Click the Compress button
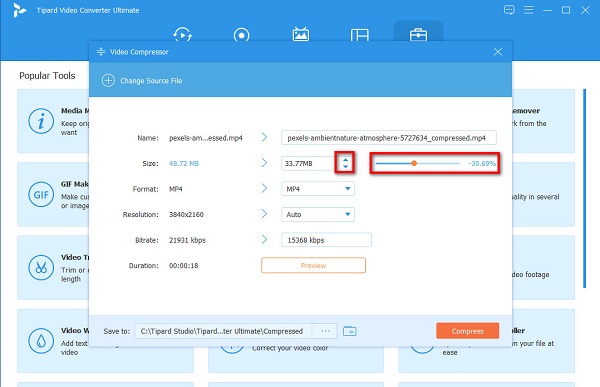This screenshot has height=387, width=600. 468,331
